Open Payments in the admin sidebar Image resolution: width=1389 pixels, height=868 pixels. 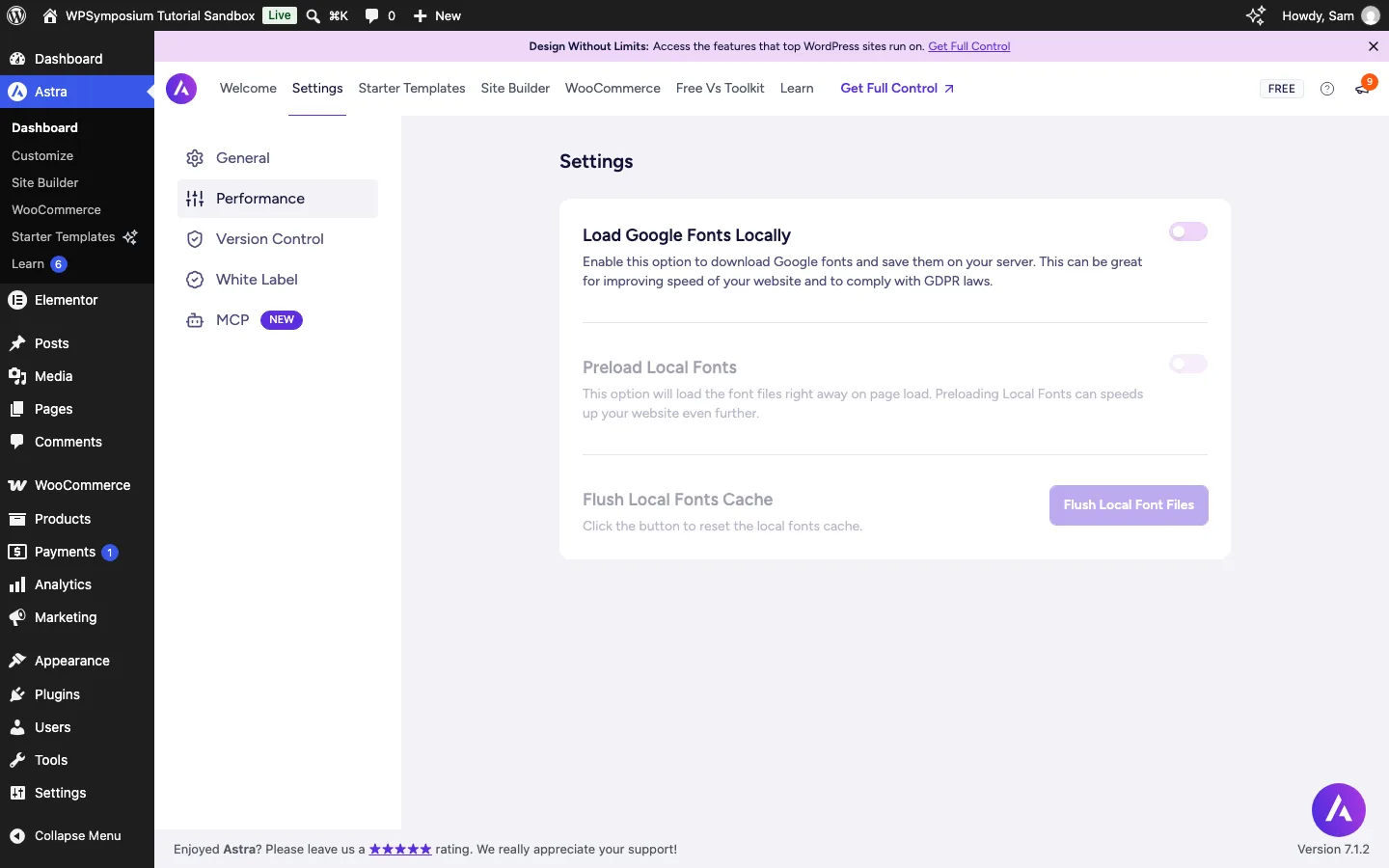point(77,552)
